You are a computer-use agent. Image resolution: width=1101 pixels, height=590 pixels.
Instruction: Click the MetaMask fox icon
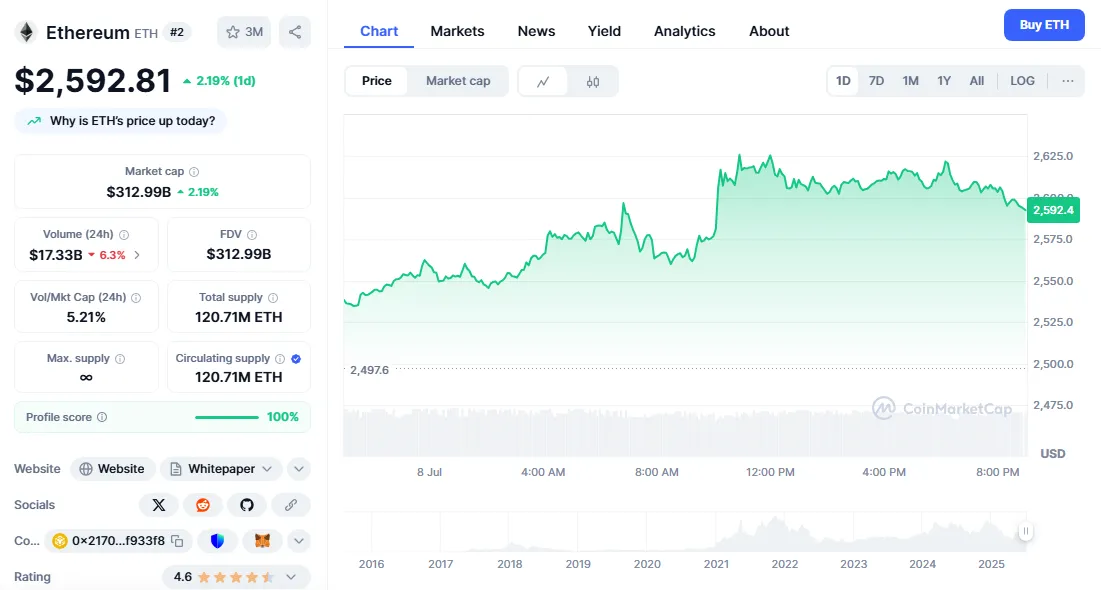[x=262, y=541]
